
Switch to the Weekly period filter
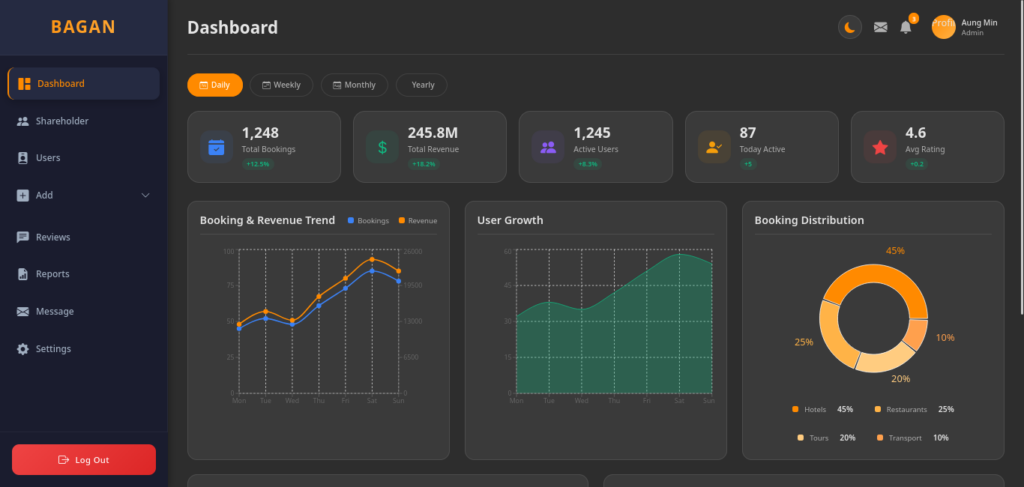(281, 85)
